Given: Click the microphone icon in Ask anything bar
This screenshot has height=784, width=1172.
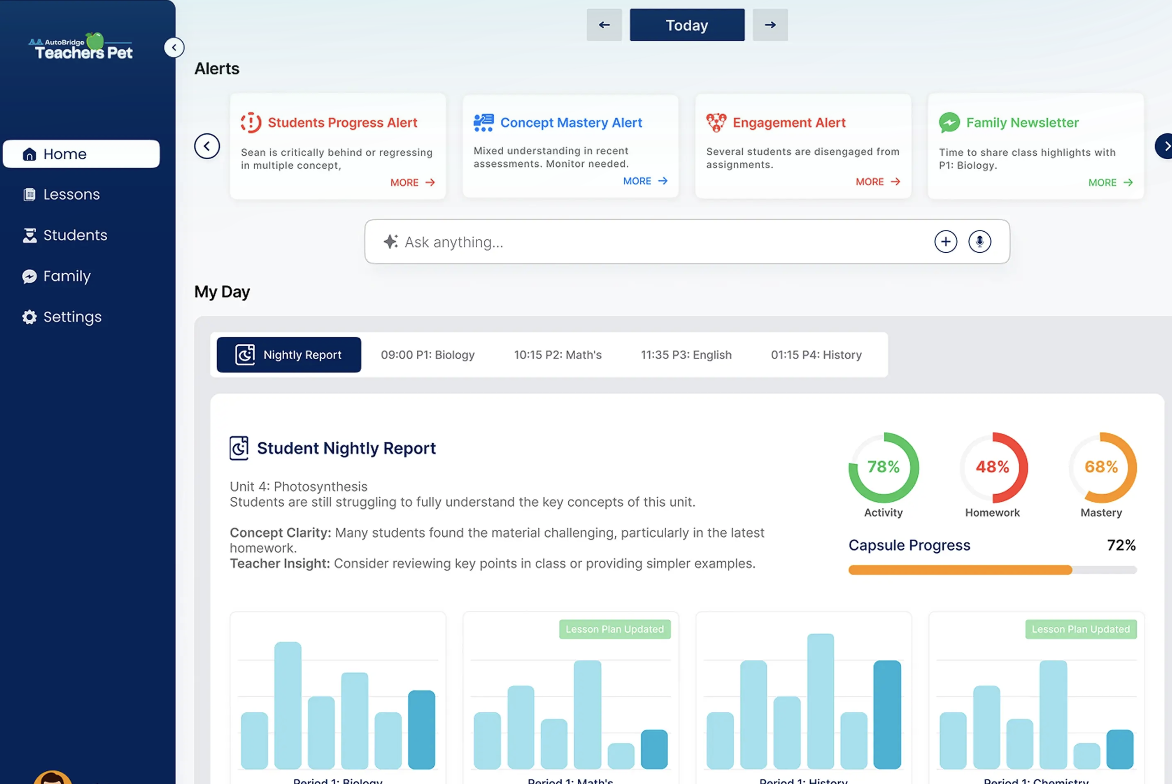Looking at the screenshot, I should click(x=979, y=241).
